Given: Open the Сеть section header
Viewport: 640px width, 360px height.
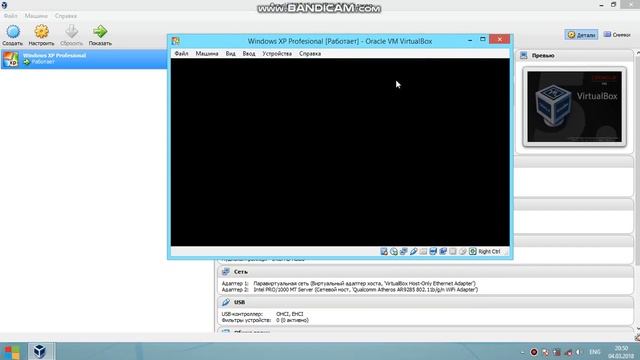Looking at the screenshot, I should click(424, 271).
